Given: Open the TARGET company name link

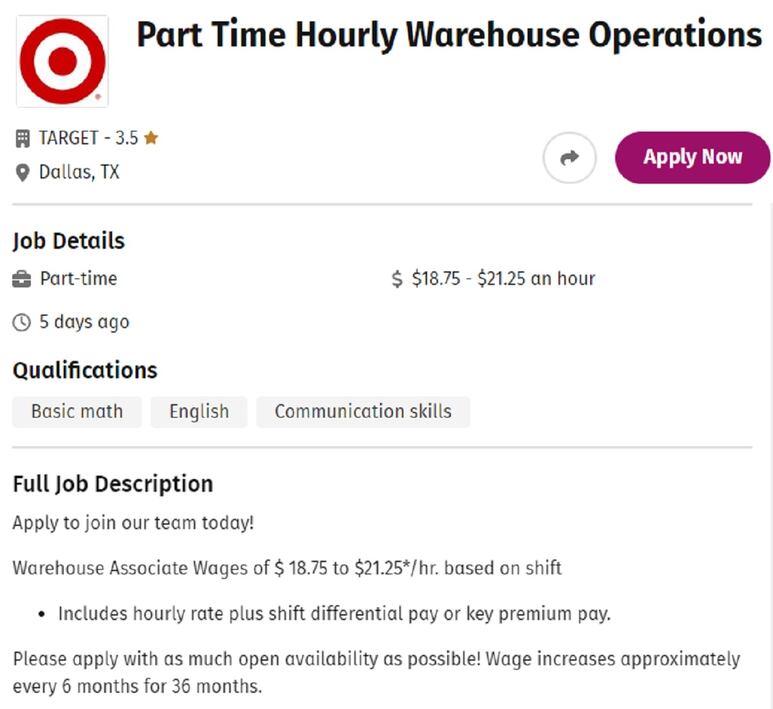Looking at the screenshot, I should click(x=69, y=138).
